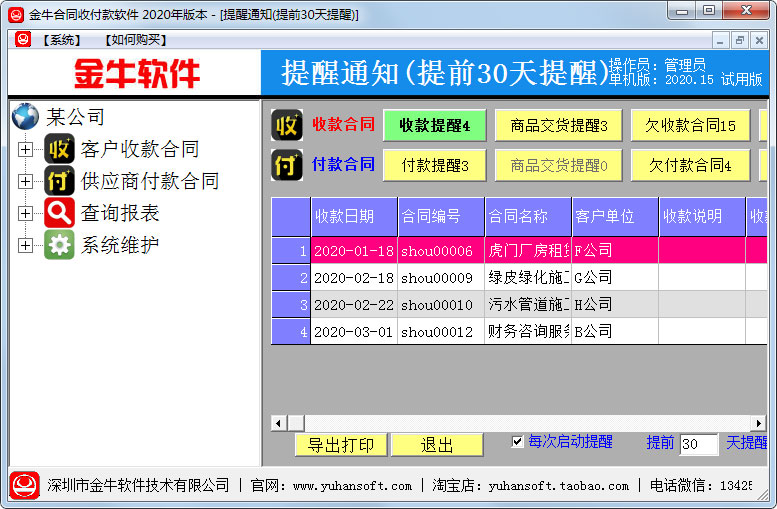Click the www.yuhansoft.com website text
The width and height of the screenshot is (777, 509).
tap(352, 486)
